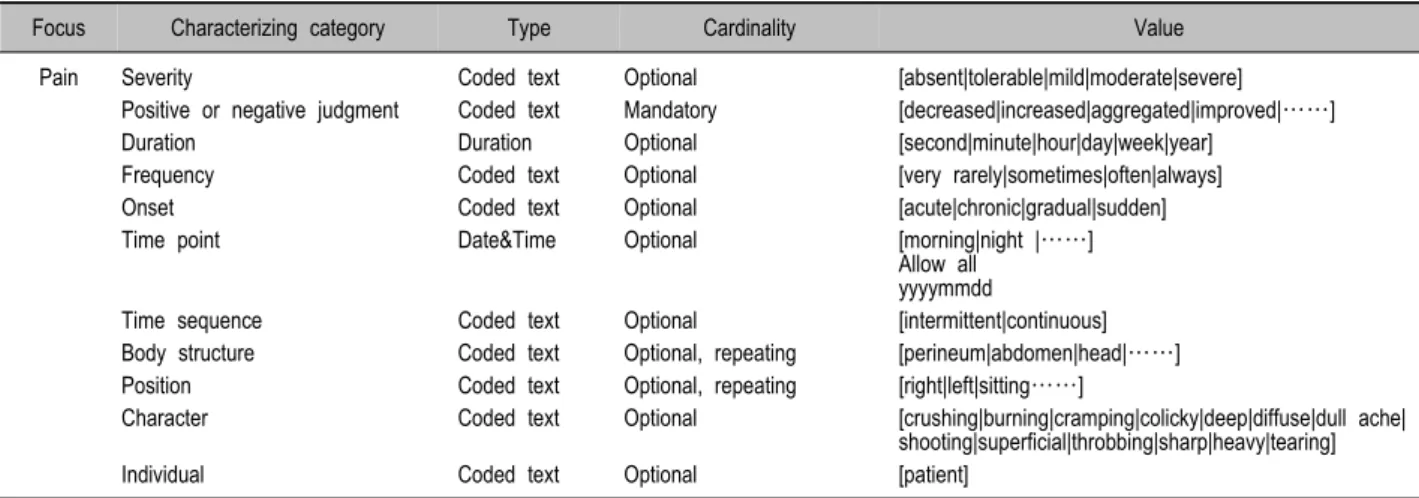
Task: Select Position's Optional, repeating cell
Action: point(709,386)
